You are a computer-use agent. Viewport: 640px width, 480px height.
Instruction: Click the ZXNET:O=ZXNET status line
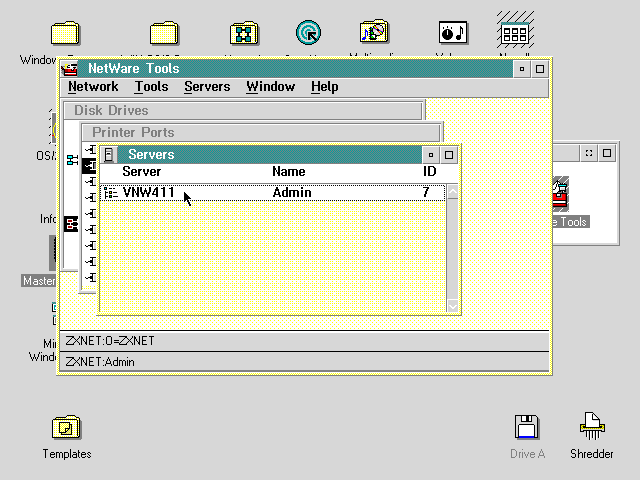pyautogui.click(x=304, y=341)
